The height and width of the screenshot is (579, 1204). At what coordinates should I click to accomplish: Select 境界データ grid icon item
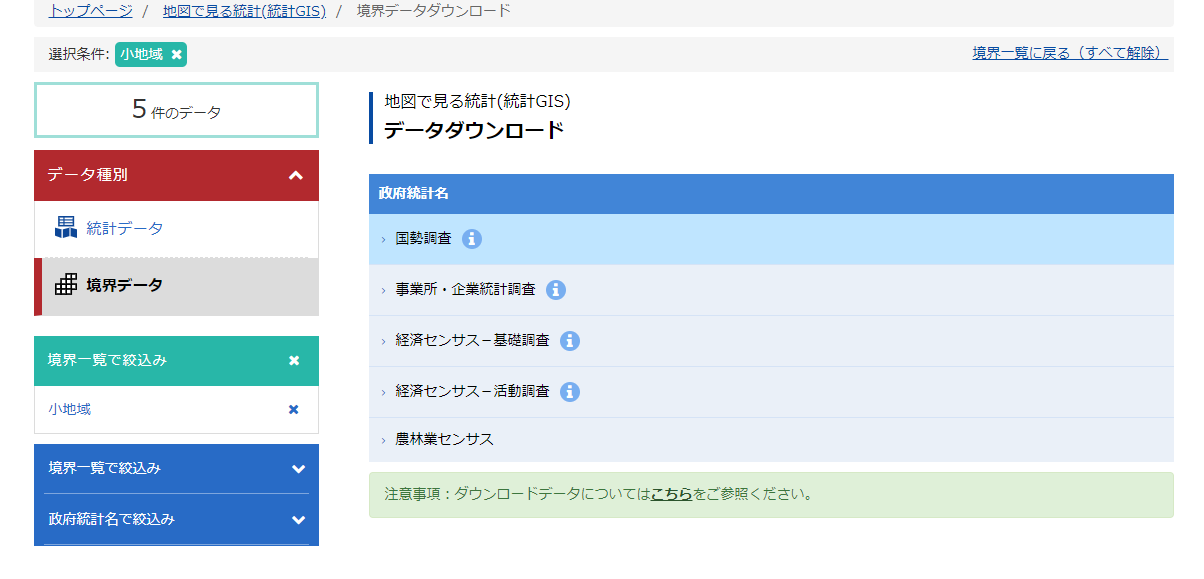(124, 286)
